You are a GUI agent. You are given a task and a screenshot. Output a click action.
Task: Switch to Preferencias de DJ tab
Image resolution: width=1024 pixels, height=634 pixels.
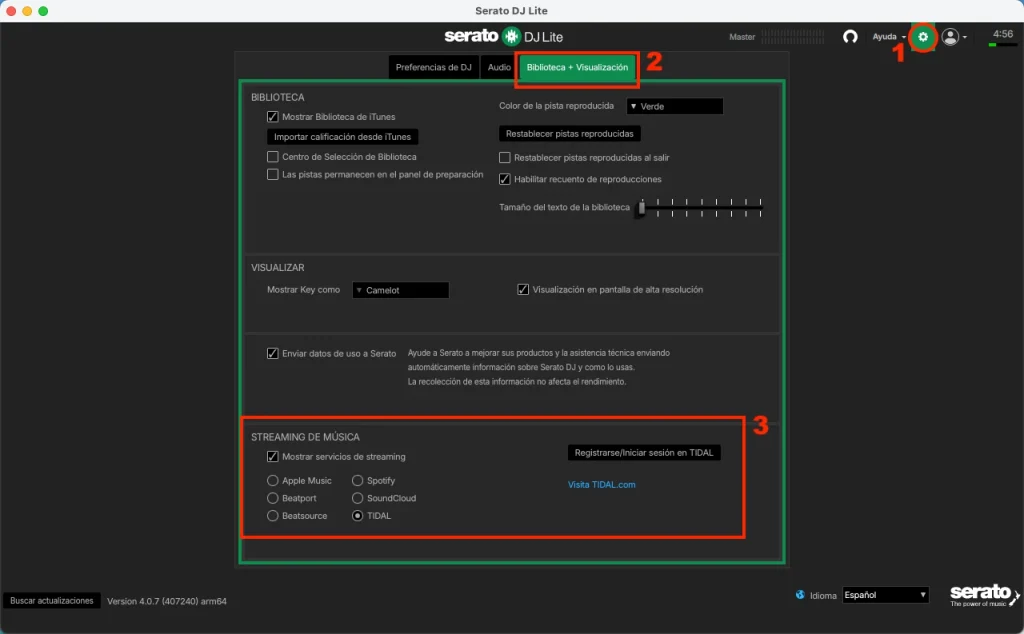click(x=434, y=67)
